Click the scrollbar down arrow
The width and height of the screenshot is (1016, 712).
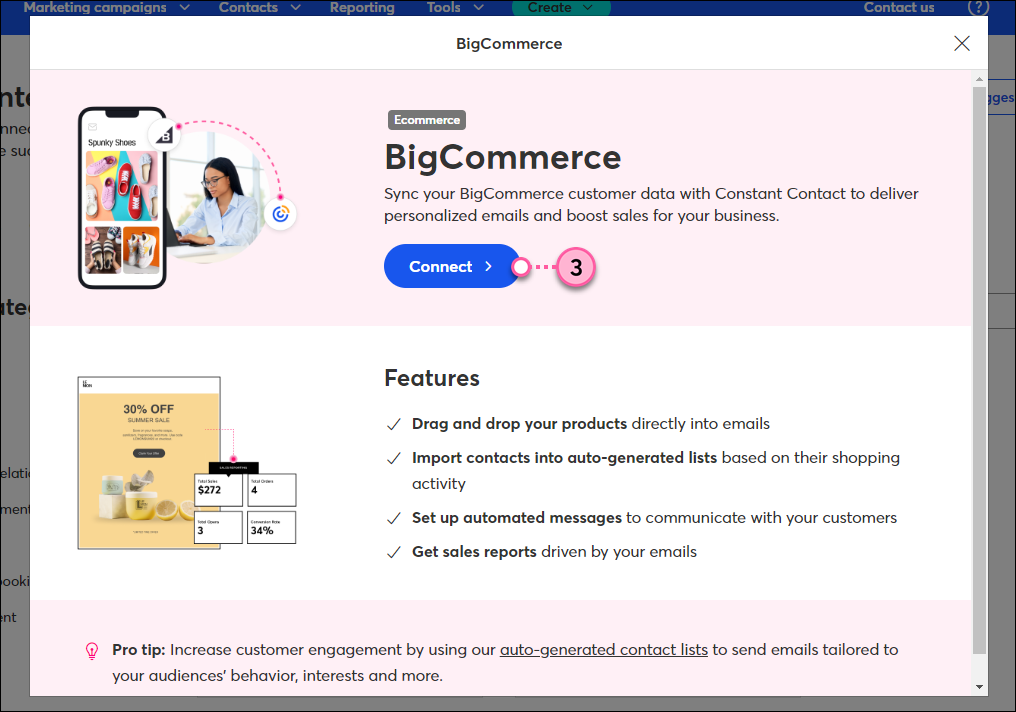[979, 687]
